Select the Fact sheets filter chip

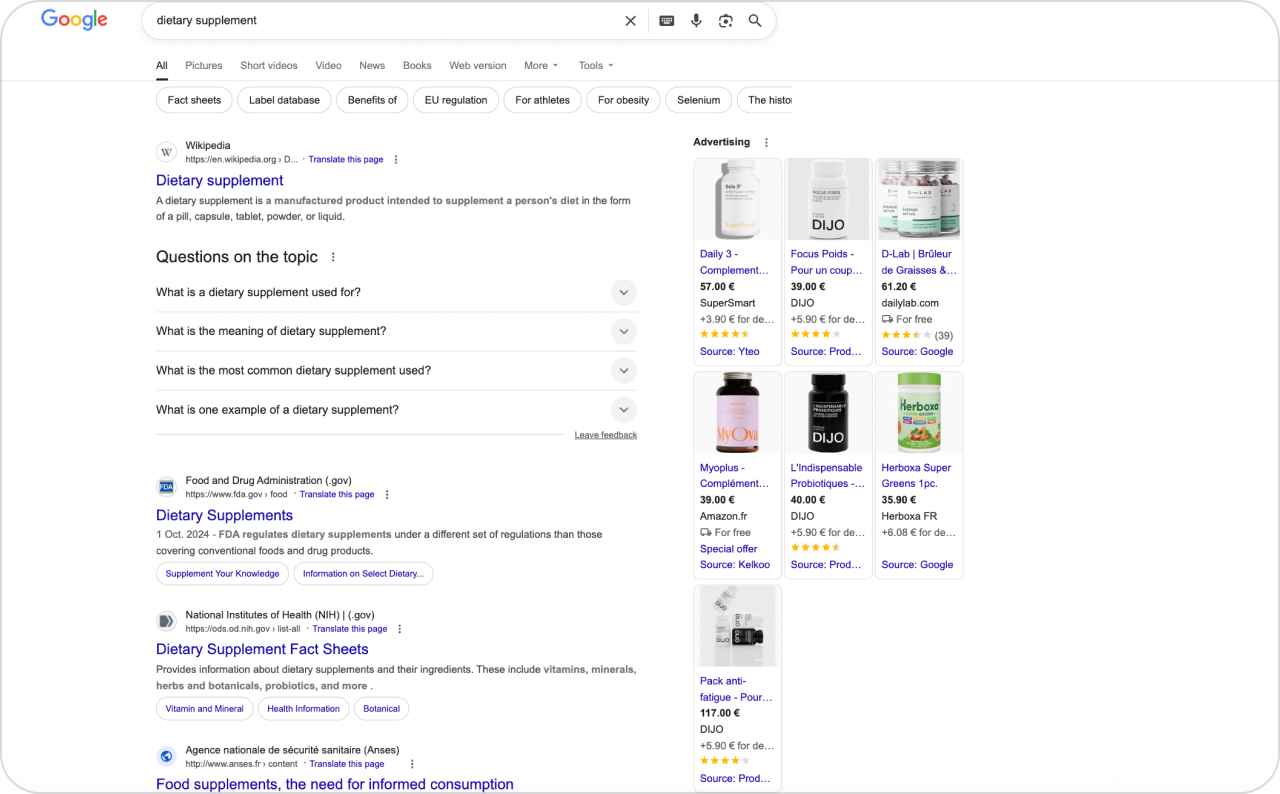click(193, 100)
